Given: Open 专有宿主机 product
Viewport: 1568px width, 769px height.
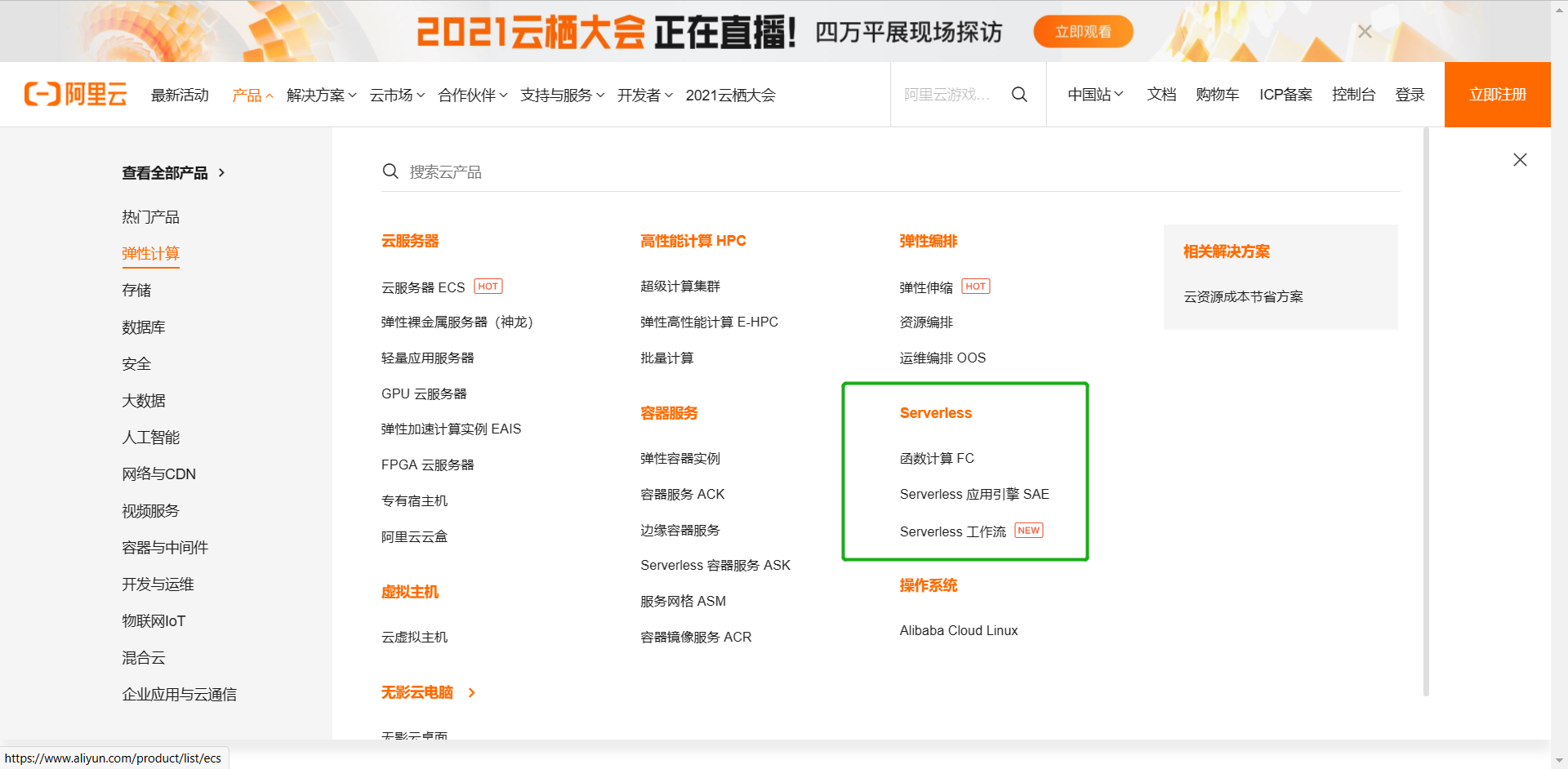Looking at the screenshot, I should click(x=414, y=501).
